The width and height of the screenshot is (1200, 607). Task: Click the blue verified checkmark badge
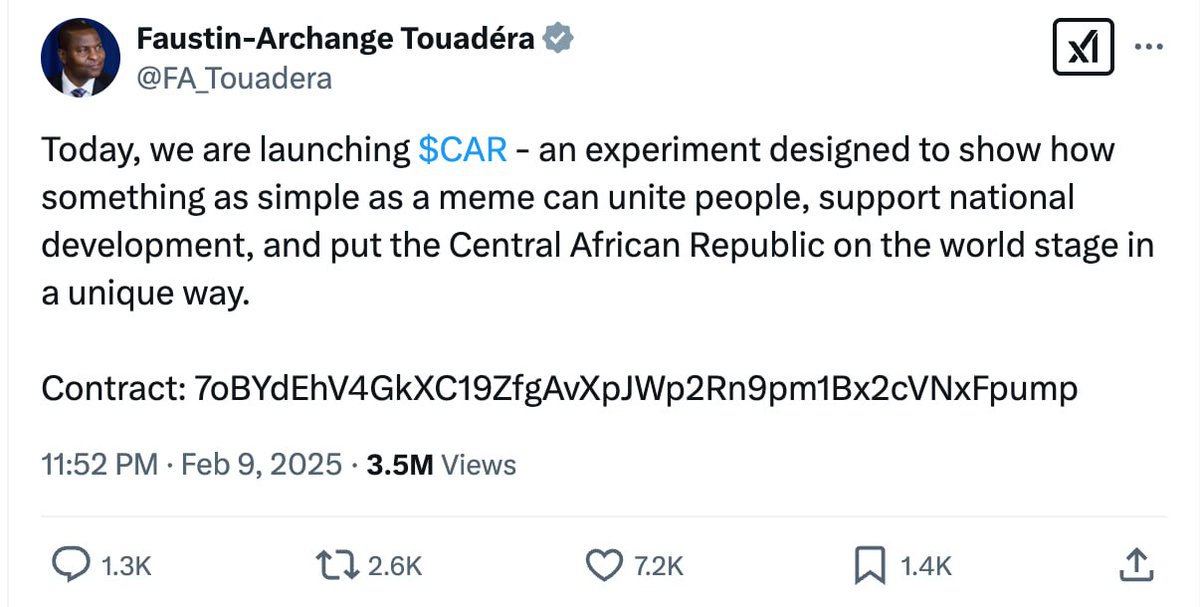(x=558, y=39)
